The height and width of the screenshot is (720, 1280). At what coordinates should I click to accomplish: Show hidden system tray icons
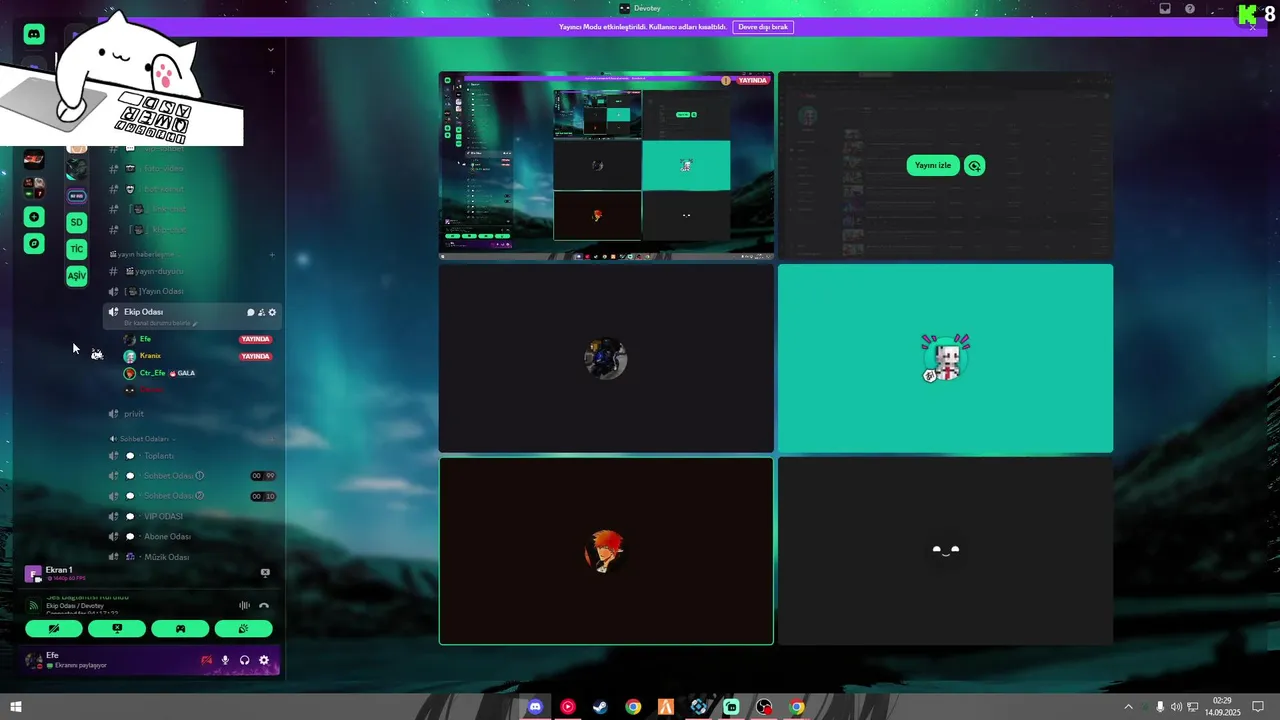click(1129, 707)
